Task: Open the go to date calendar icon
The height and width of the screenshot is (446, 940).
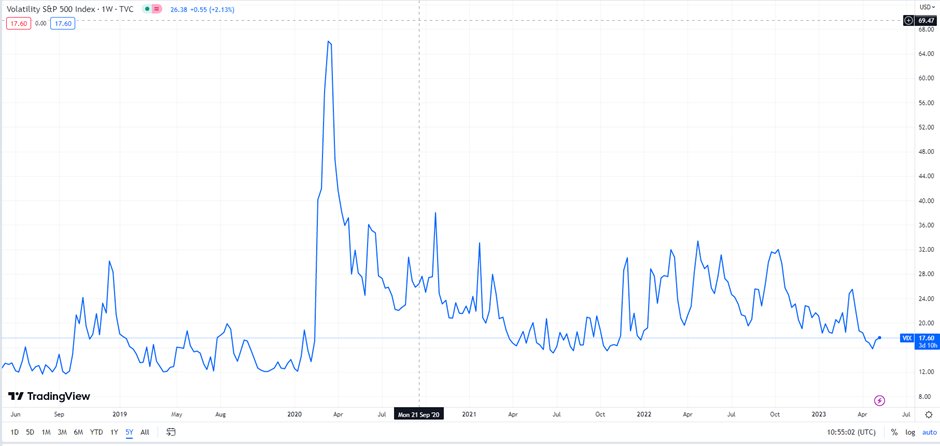Action: pos(171,432)
